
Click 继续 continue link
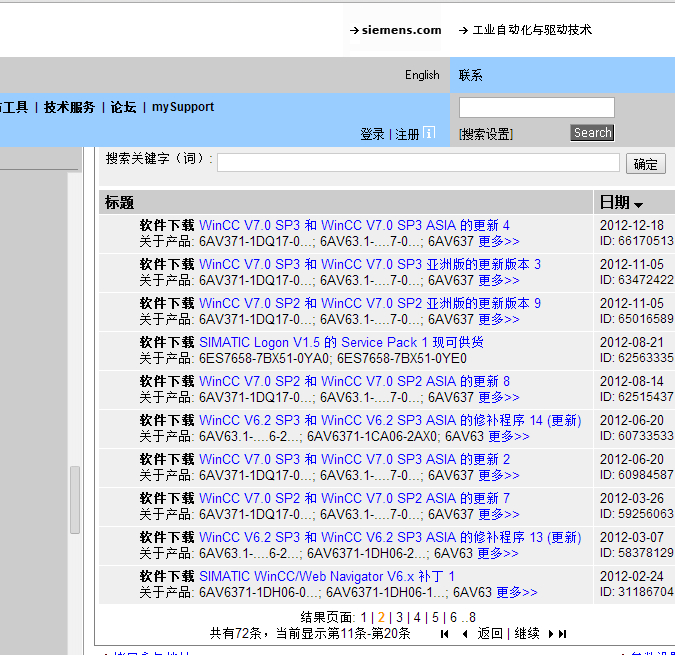point(527,633)
